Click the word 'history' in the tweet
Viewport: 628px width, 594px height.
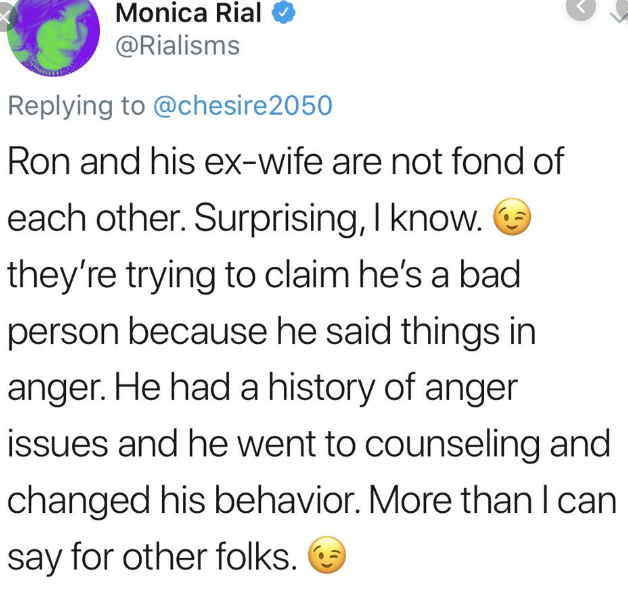pos(321,389)
